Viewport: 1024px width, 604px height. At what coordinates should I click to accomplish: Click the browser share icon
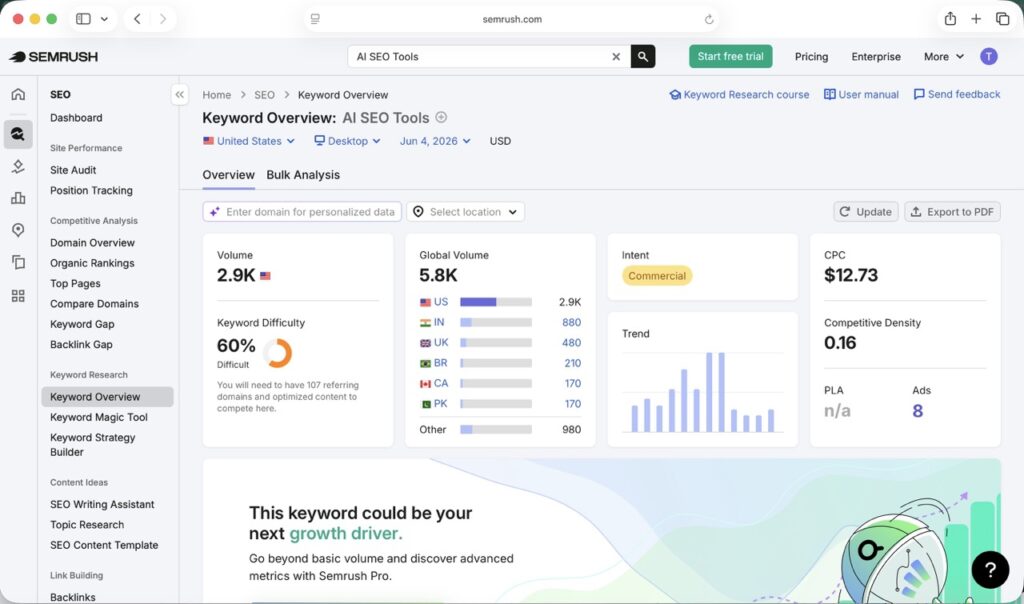tap(950, 19)
